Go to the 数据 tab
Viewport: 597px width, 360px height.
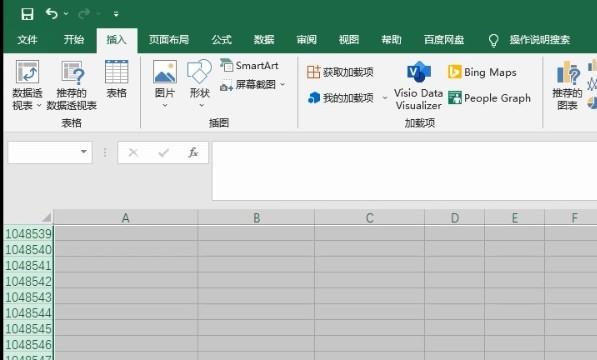click(x=264, y=40)
